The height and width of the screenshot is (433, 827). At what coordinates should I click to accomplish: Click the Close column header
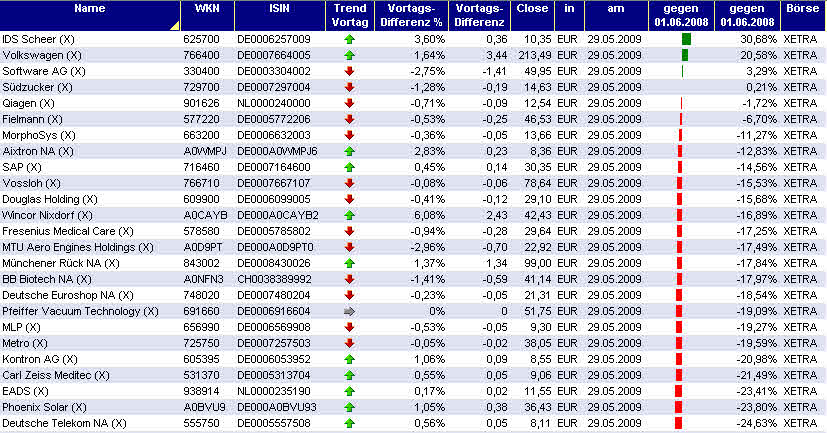[532, 15]
